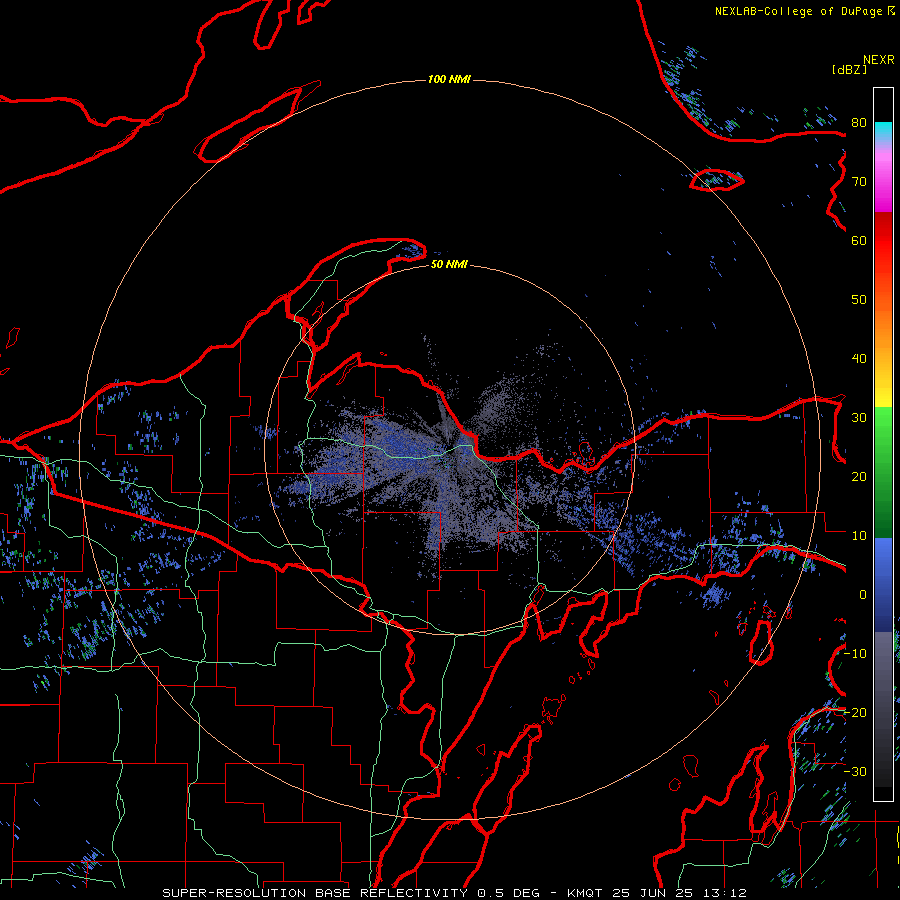Click the [dBZ] unit label
900x900 pixels.
click(849, 70)
